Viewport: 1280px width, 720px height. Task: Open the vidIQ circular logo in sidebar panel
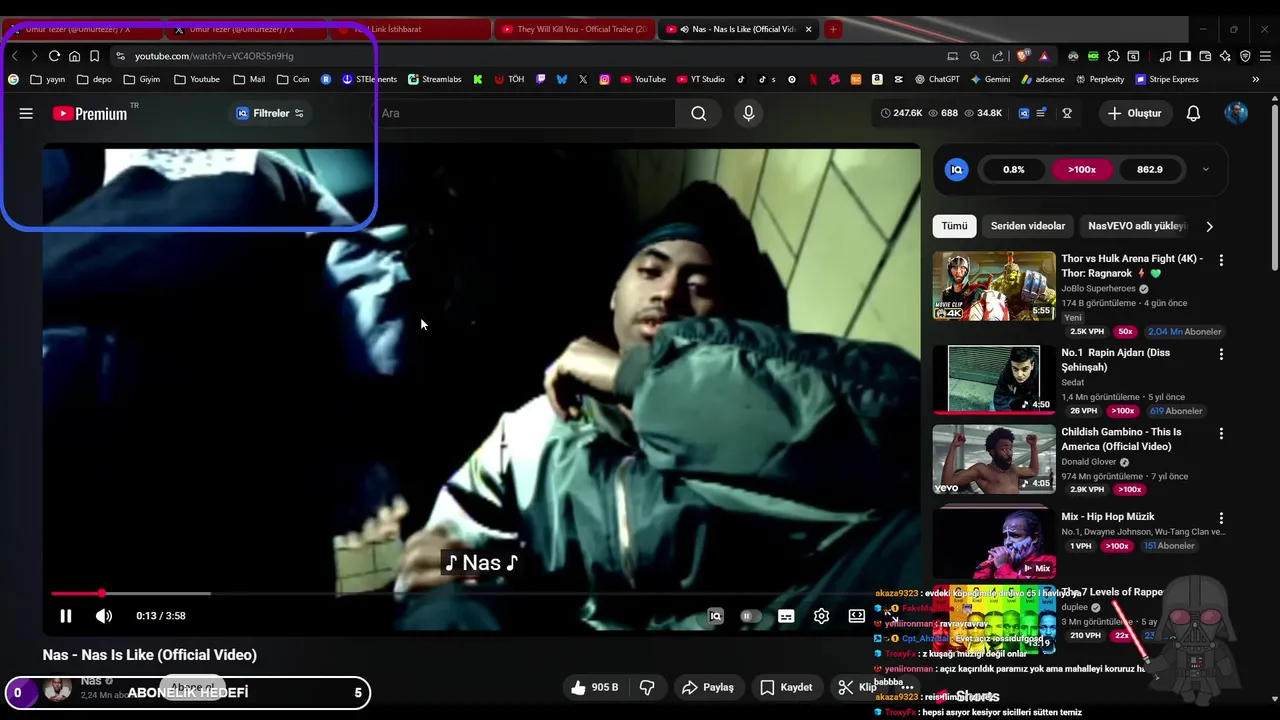956,170
